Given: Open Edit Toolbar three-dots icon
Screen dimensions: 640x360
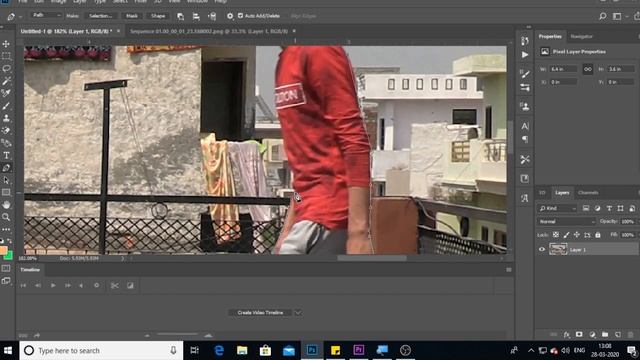Looking at the screenshot, I should [x=6, y=229].
